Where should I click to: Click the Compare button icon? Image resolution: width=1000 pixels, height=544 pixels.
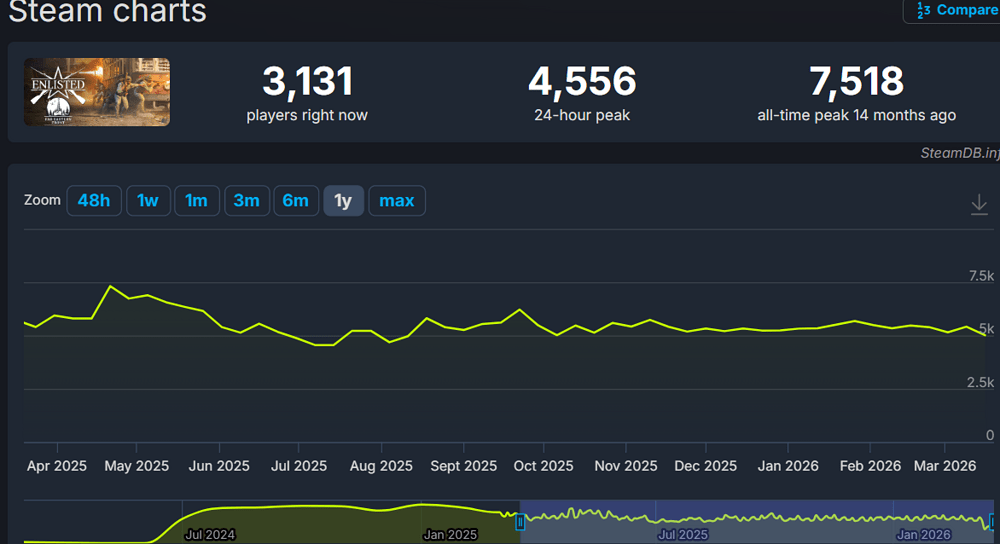[923, 10]
